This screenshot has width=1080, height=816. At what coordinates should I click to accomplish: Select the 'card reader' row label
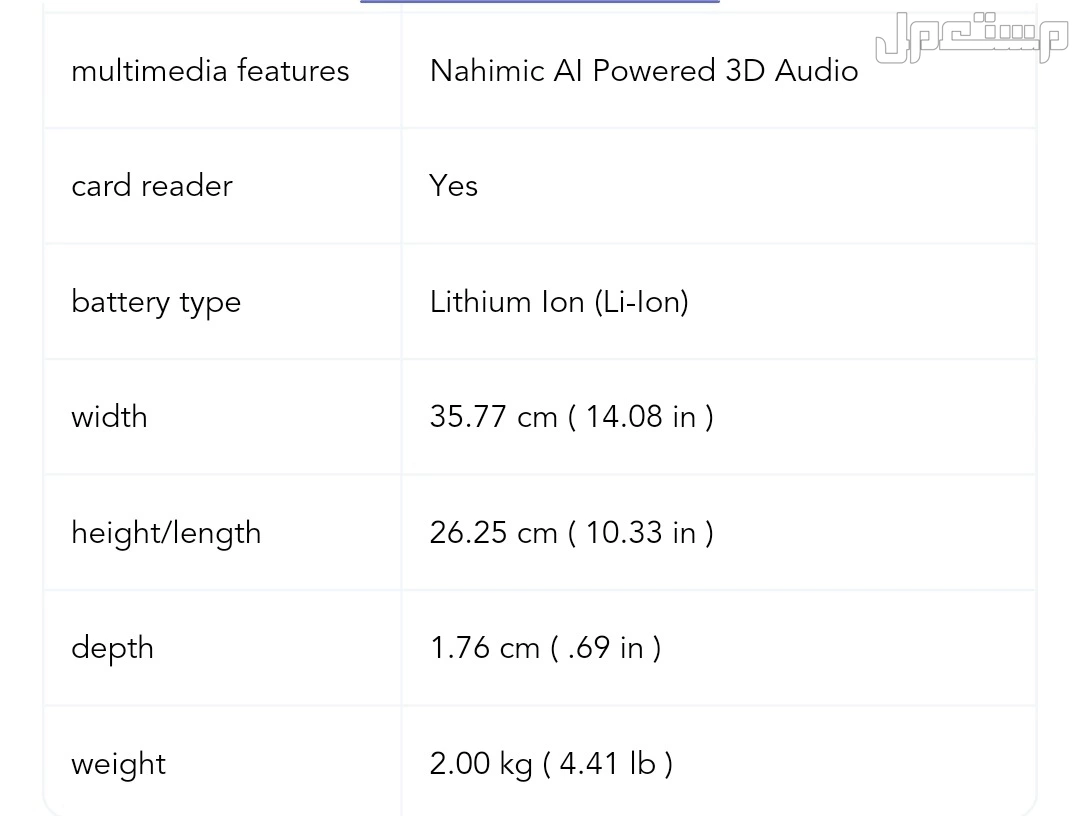[x=152, y=186]
